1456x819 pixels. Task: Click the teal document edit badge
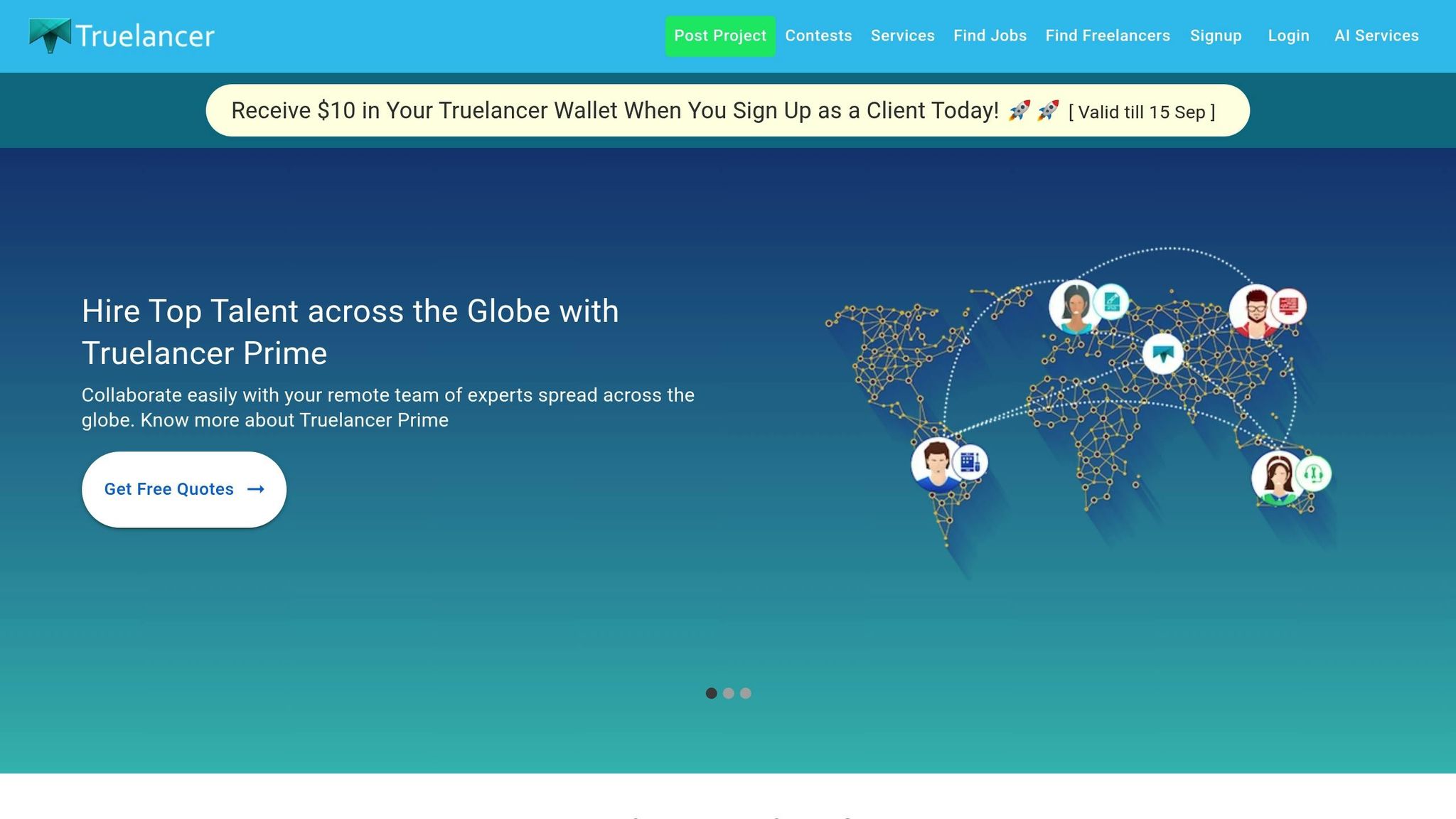pos(1110,302)
